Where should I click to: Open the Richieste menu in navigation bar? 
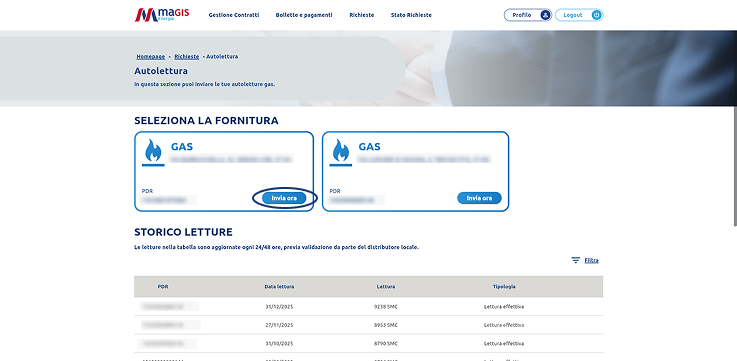tap(361, 15)
